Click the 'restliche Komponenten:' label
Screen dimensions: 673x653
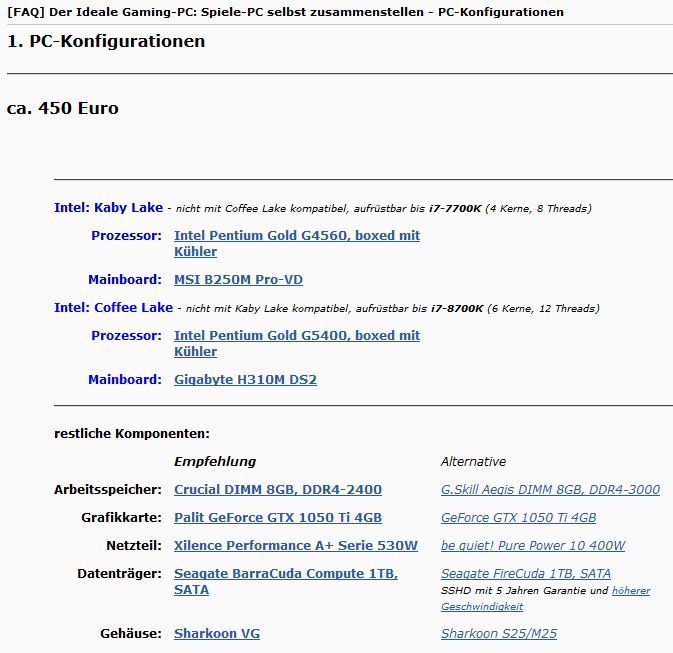(132, 434)
